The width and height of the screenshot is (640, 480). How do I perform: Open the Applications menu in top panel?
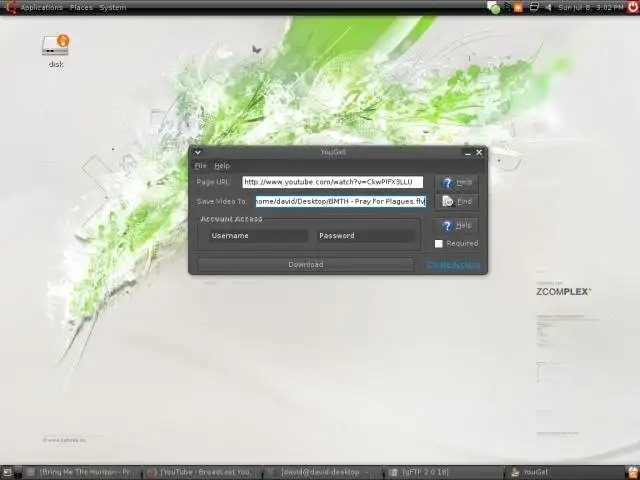point(41,7)
